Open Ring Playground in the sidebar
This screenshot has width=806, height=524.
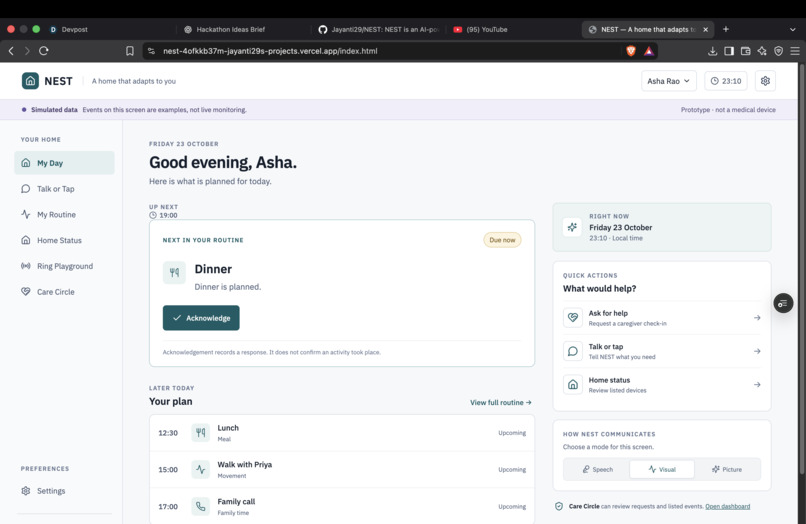[x=64, y=266]
